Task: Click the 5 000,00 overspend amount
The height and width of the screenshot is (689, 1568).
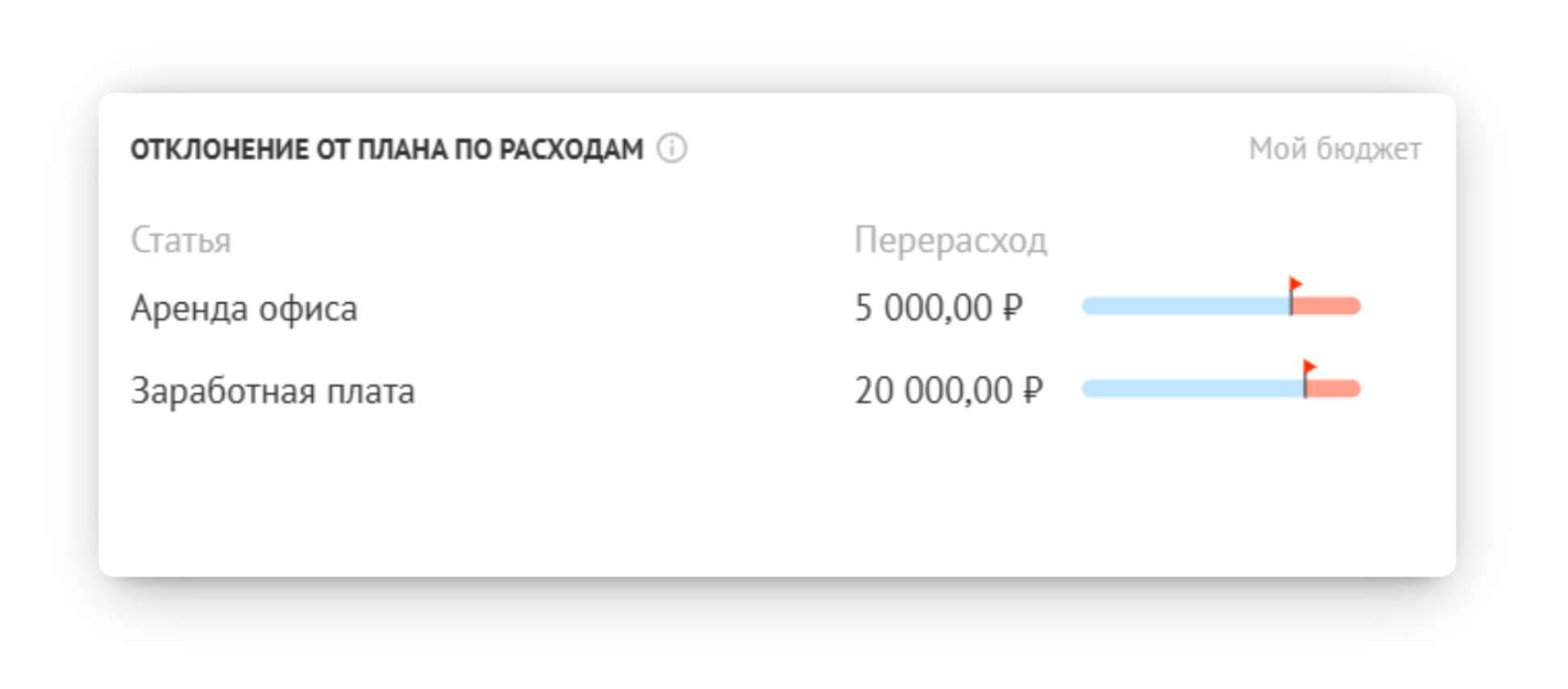Action: 923,308
